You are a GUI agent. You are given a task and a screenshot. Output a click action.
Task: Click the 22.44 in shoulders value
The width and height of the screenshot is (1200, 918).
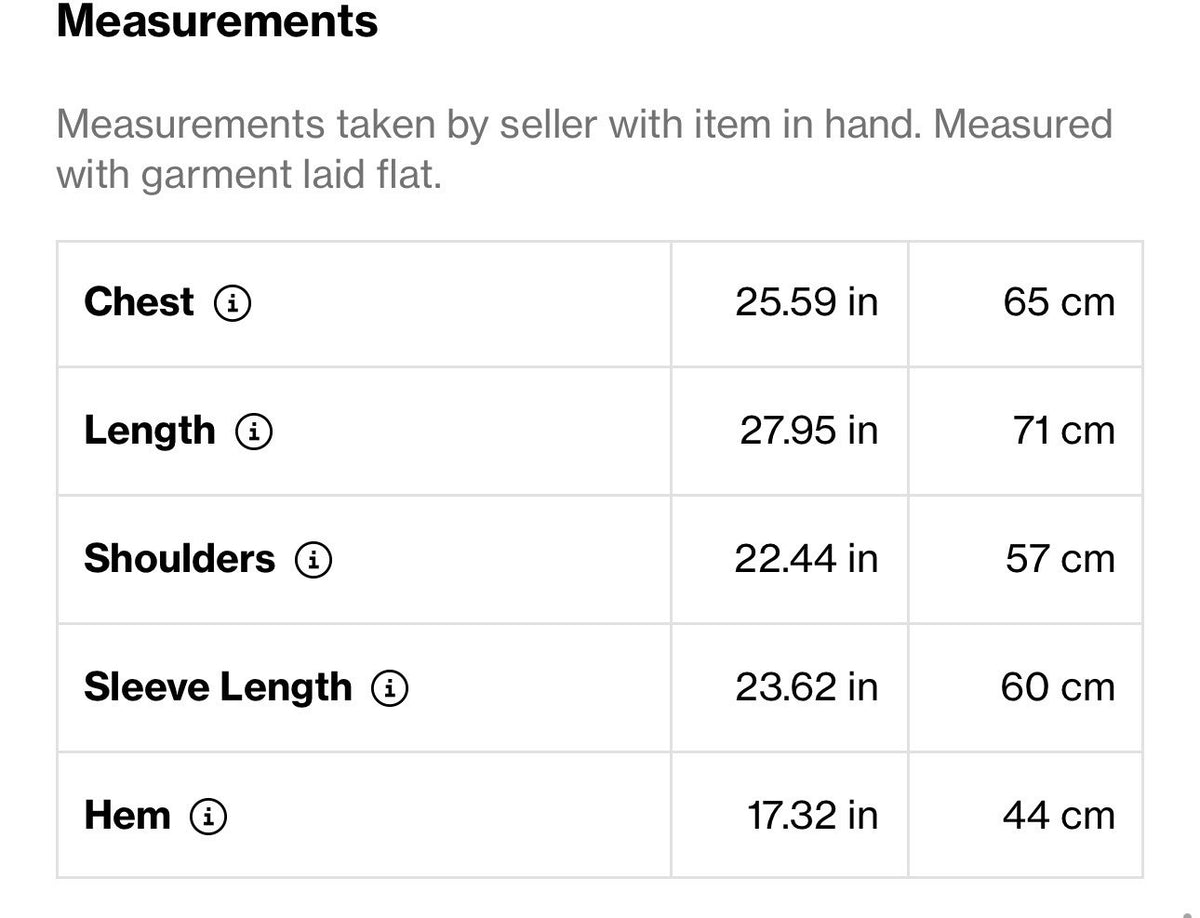click(807, 559)
